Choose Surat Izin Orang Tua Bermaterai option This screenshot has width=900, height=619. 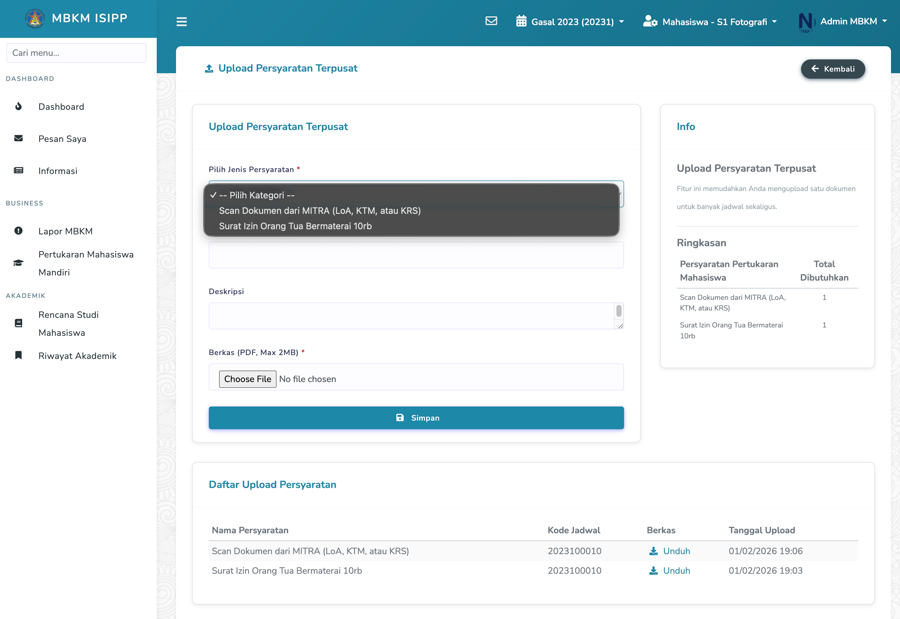click(x=295, y=226)
